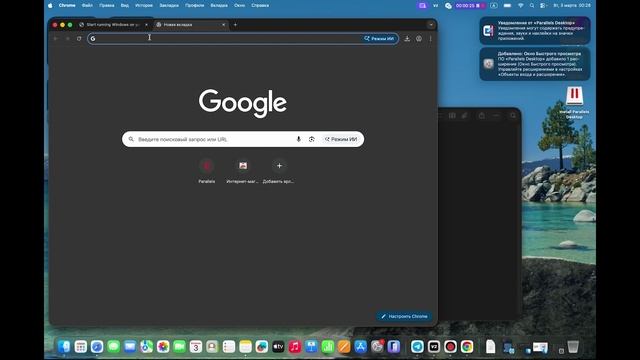Open Install Parallels Desktop desktop icon
This screenshot has height=360, width=640.
coord(574,102)
